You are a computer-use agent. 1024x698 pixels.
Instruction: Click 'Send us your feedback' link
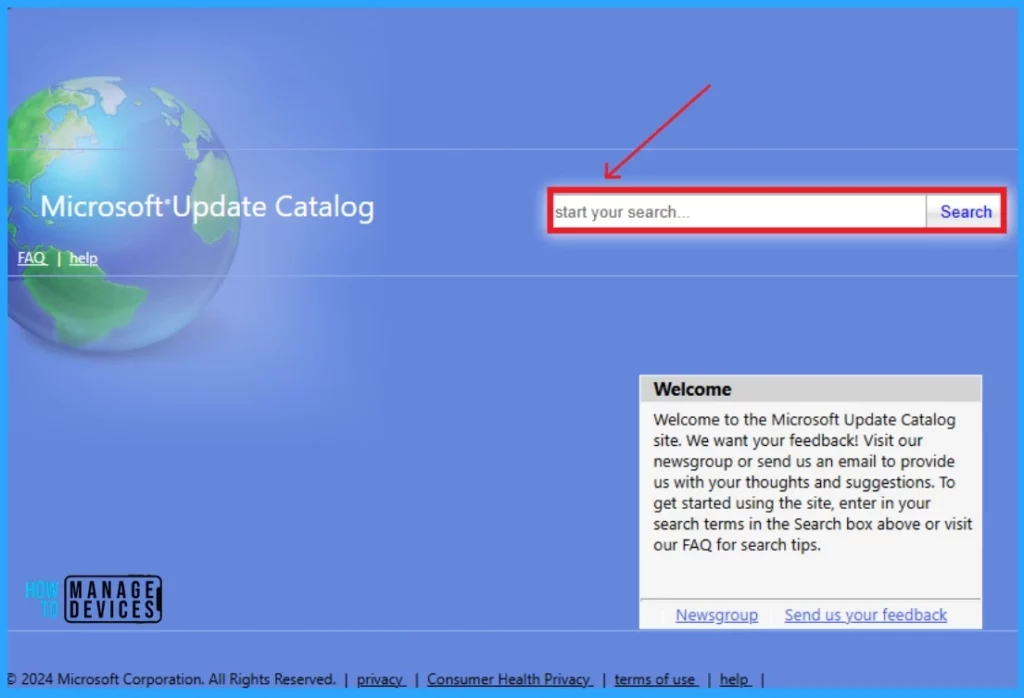click(865, 614)
